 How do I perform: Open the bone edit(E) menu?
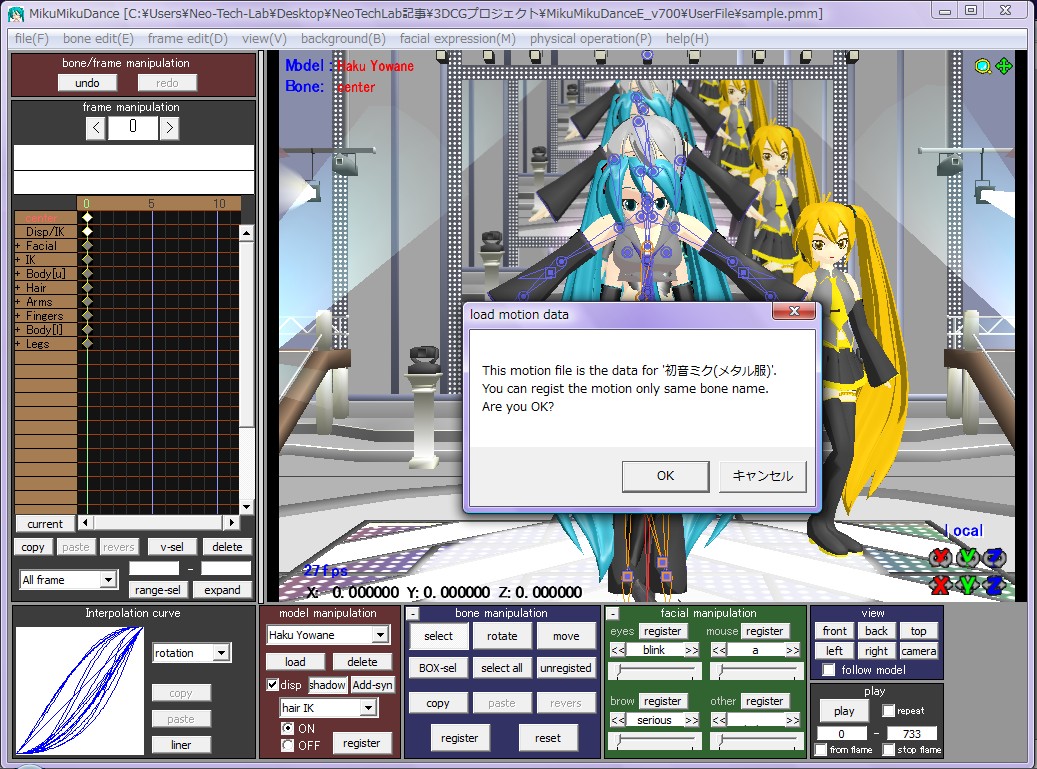[x=98, y=38]
